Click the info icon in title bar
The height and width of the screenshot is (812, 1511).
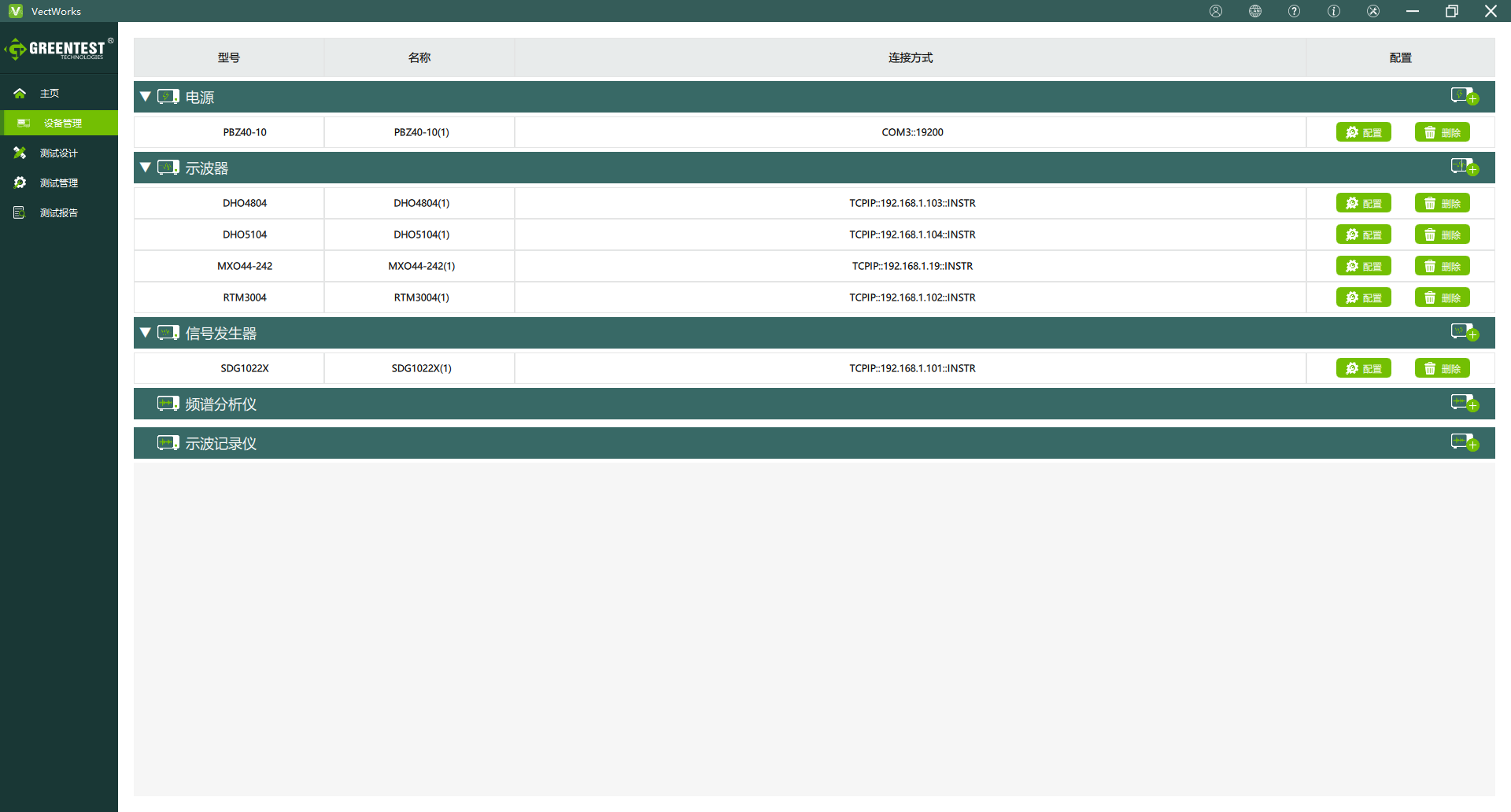1334,11
